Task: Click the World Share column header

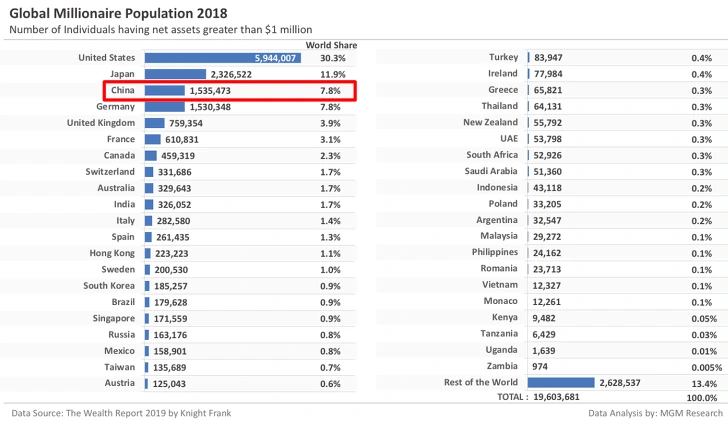Action: (331, 45)
